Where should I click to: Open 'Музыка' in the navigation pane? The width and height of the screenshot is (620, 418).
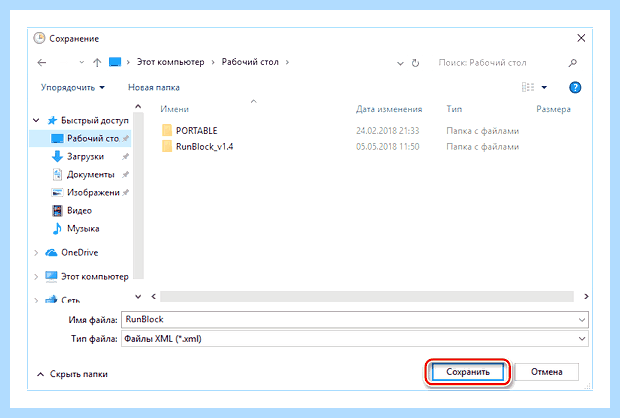click(83, 229)
